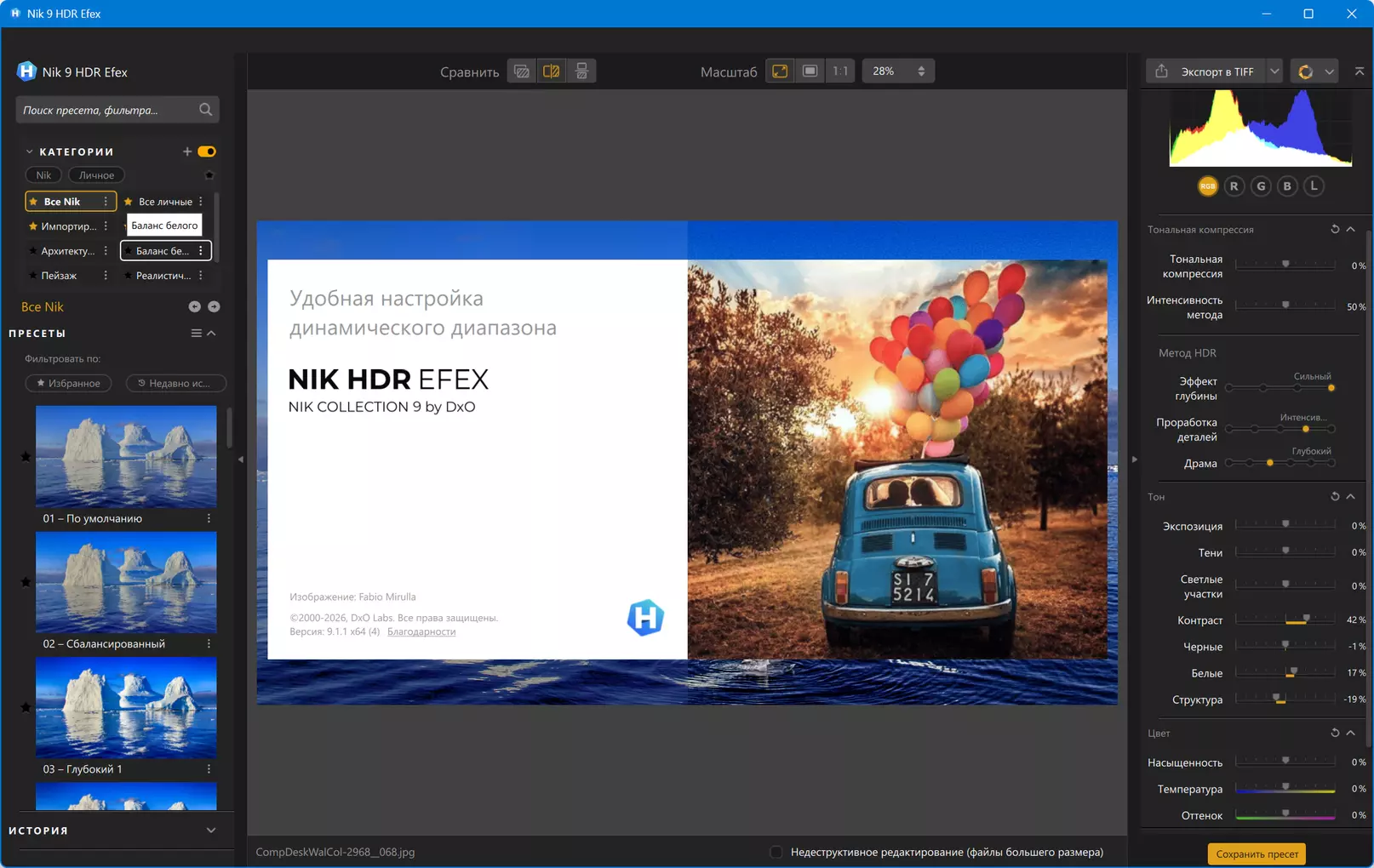Viewport: 1374px width, 868px height.
Task: Click the Экспорт в TIFF button
Action: (x=1206, y=71)
